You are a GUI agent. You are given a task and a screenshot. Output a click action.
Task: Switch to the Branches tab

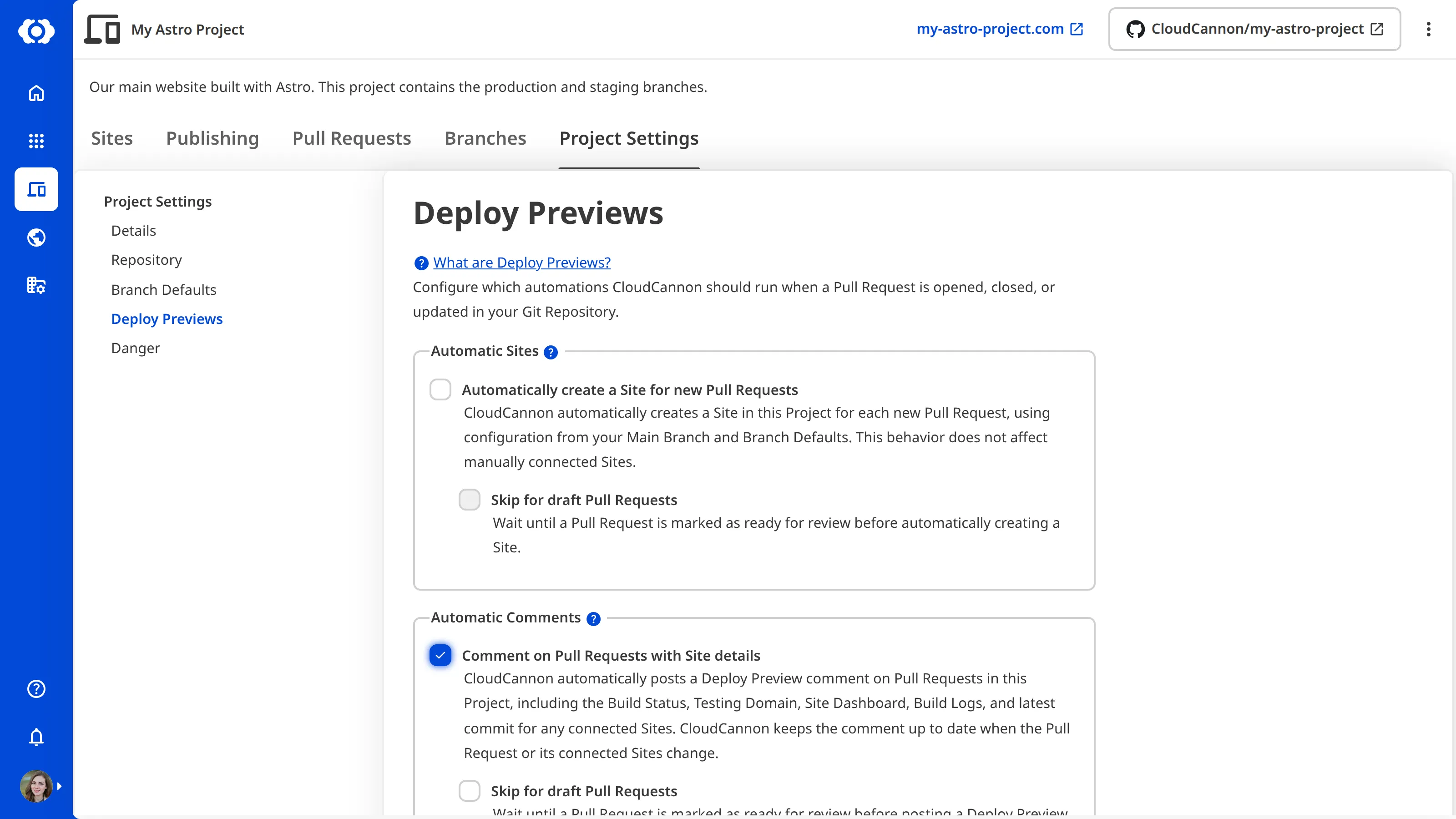[485, 138]
